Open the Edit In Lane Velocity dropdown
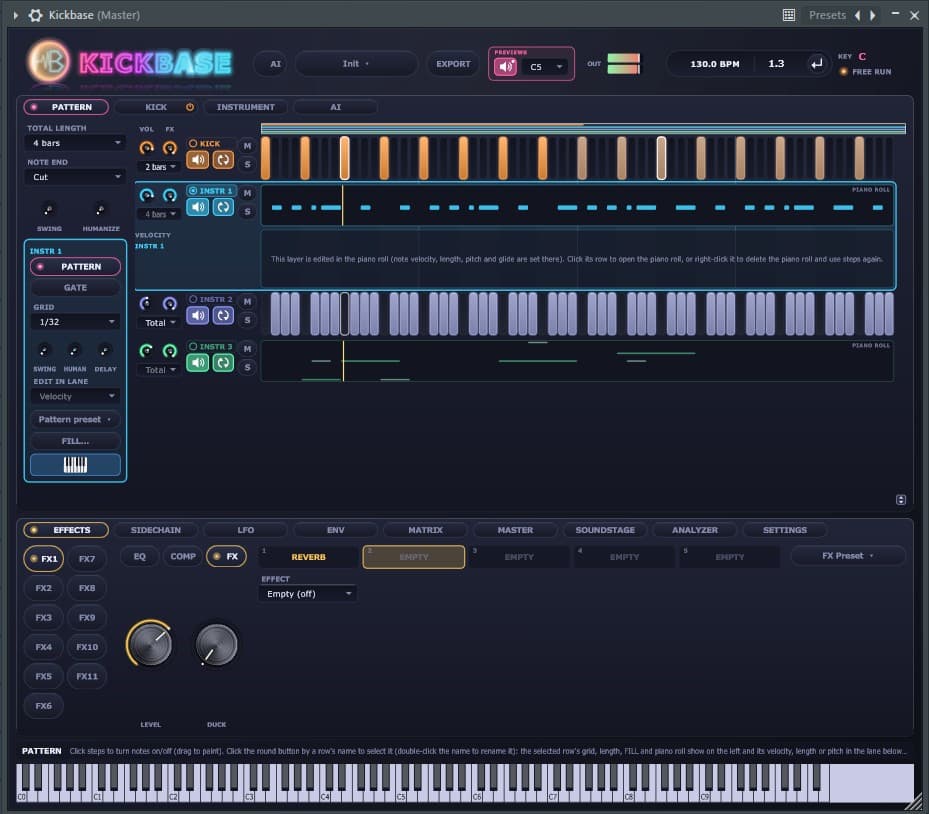 pyautogui.click(x=75, y=396)
